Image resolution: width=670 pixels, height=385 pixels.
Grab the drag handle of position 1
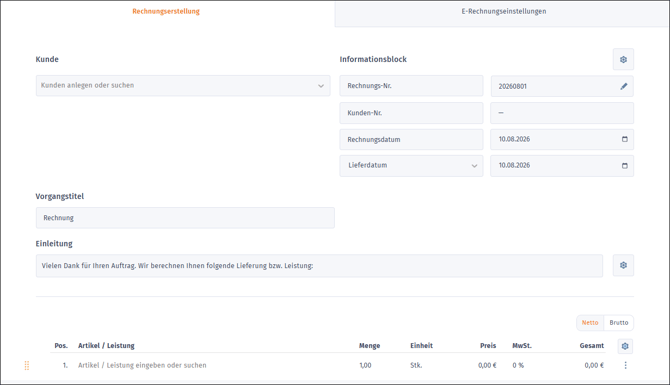click(x=26, y=365)
